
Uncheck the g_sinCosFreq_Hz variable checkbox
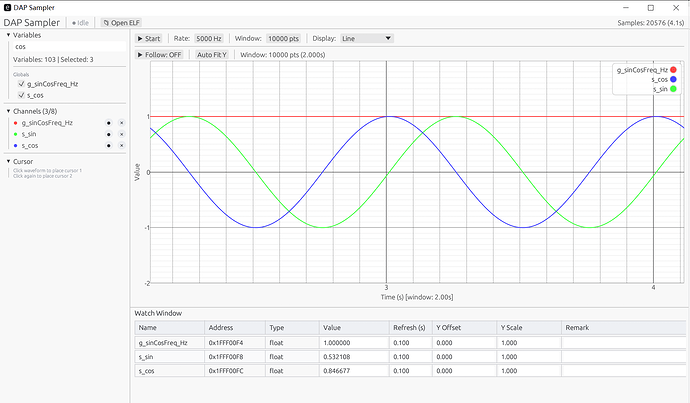click(21, 84)
